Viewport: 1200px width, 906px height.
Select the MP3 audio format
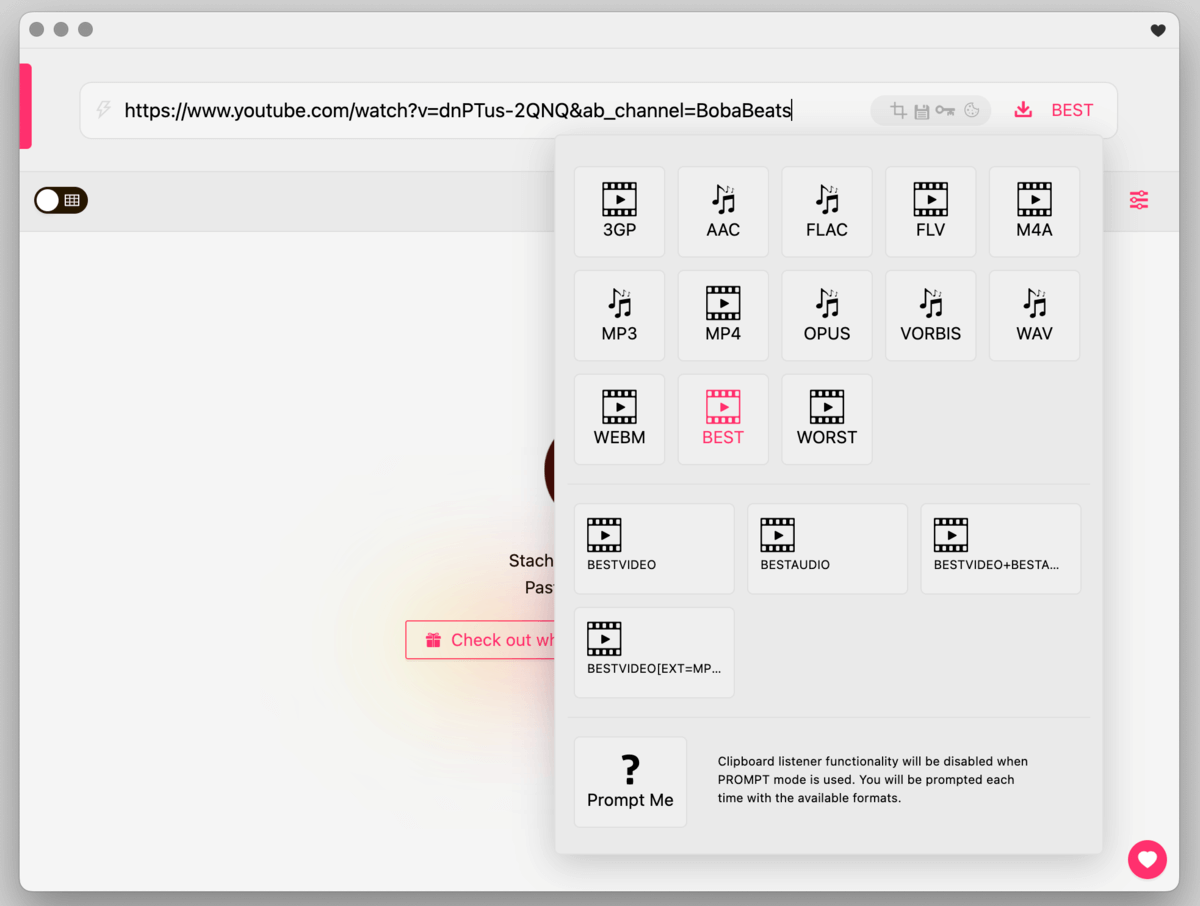pos(619,315)
